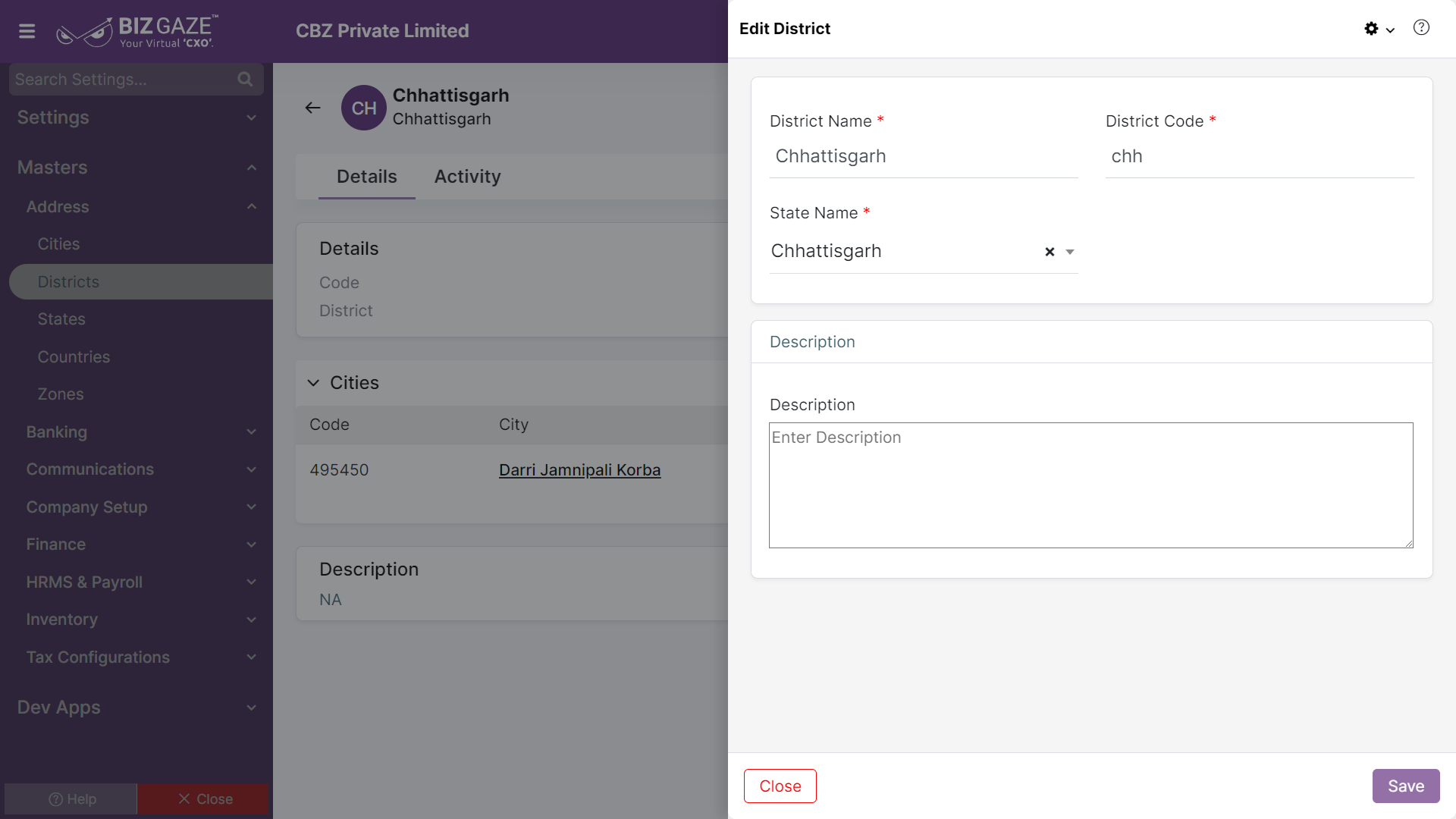Screen dimensions: 1456x819
Task: Click the Banking menu item
Action: (57, 432)
